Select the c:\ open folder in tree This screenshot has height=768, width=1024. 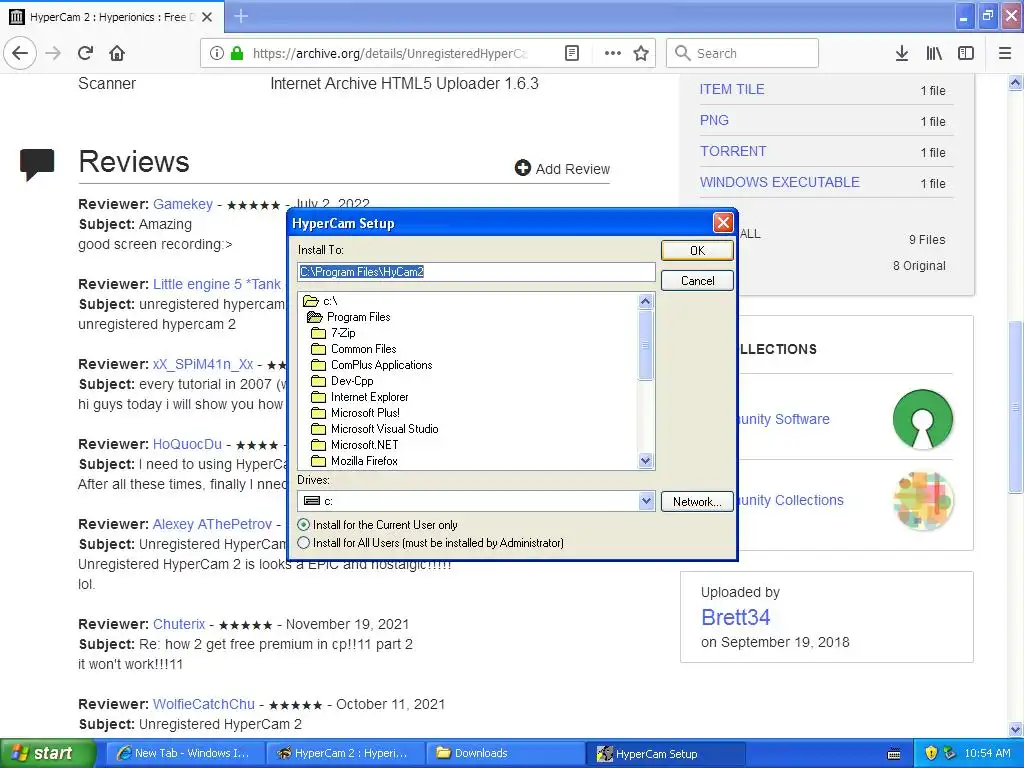point(321,301)
